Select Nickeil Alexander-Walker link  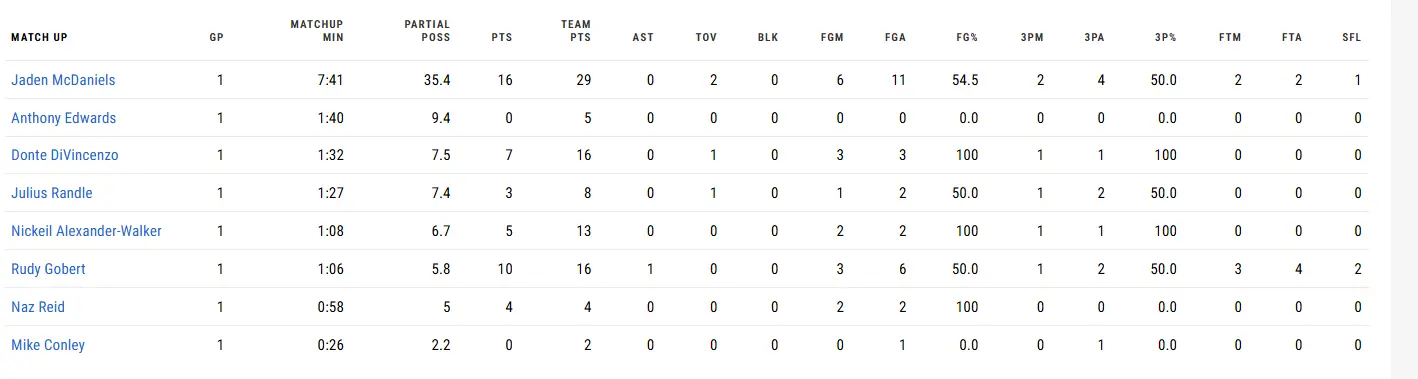[x=86, y=231]
